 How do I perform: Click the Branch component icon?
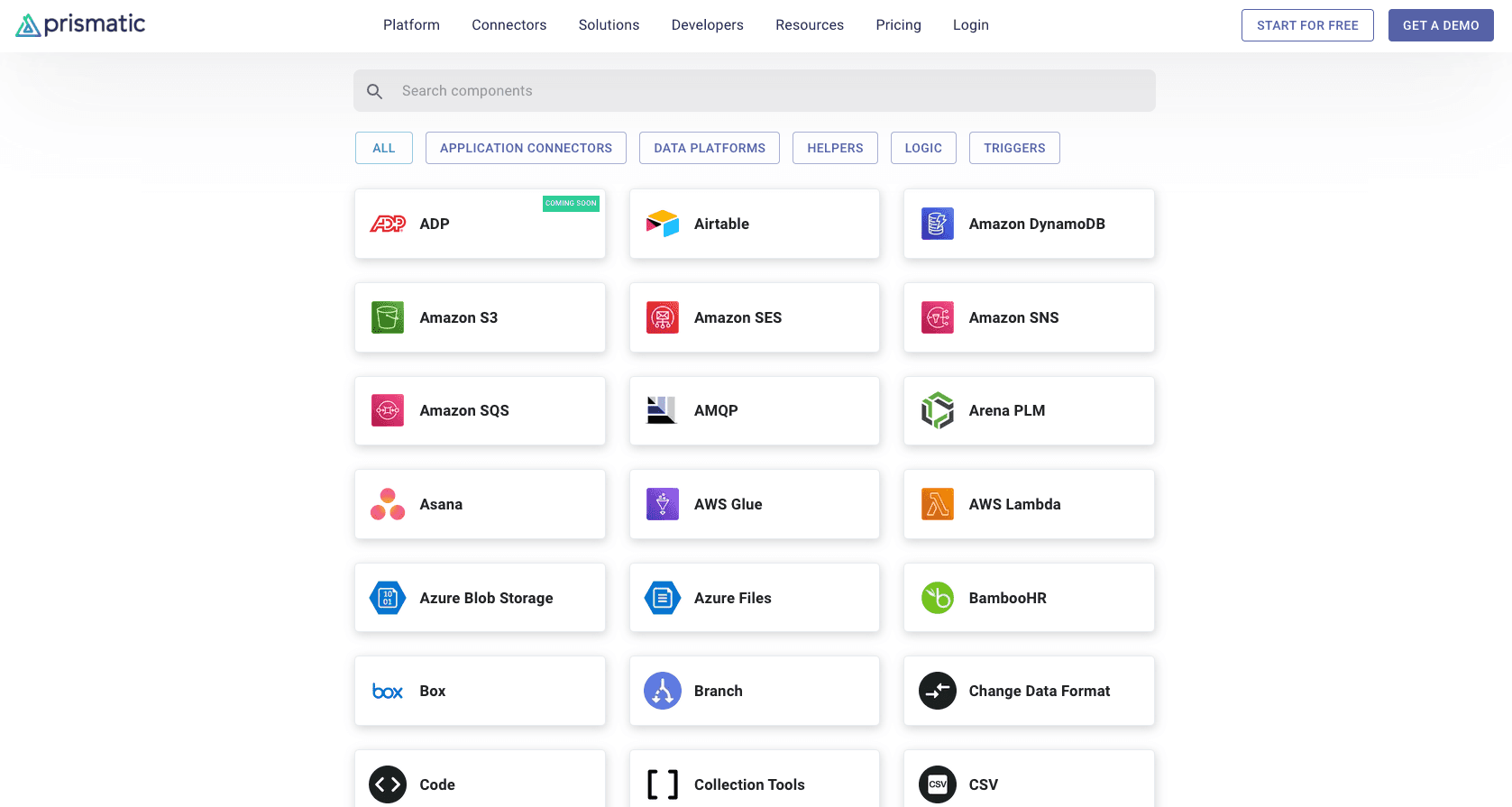(x=663, y=691)
